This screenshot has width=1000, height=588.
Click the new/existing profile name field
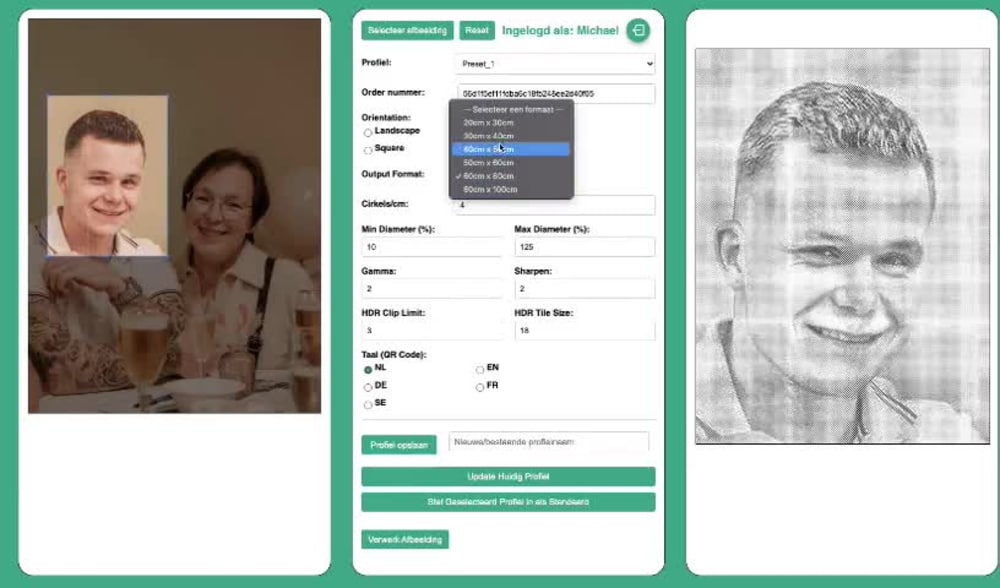click(x=549, y=441)
